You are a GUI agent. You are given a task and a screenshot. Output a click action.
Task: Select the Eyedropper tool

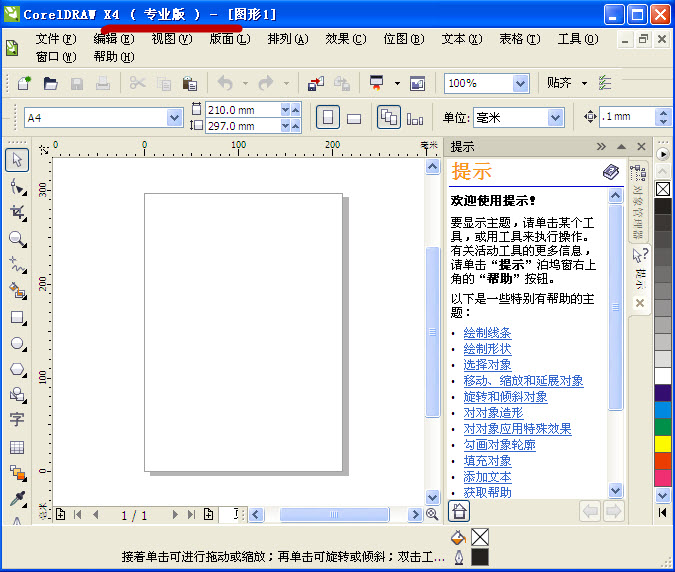point(18,499)
